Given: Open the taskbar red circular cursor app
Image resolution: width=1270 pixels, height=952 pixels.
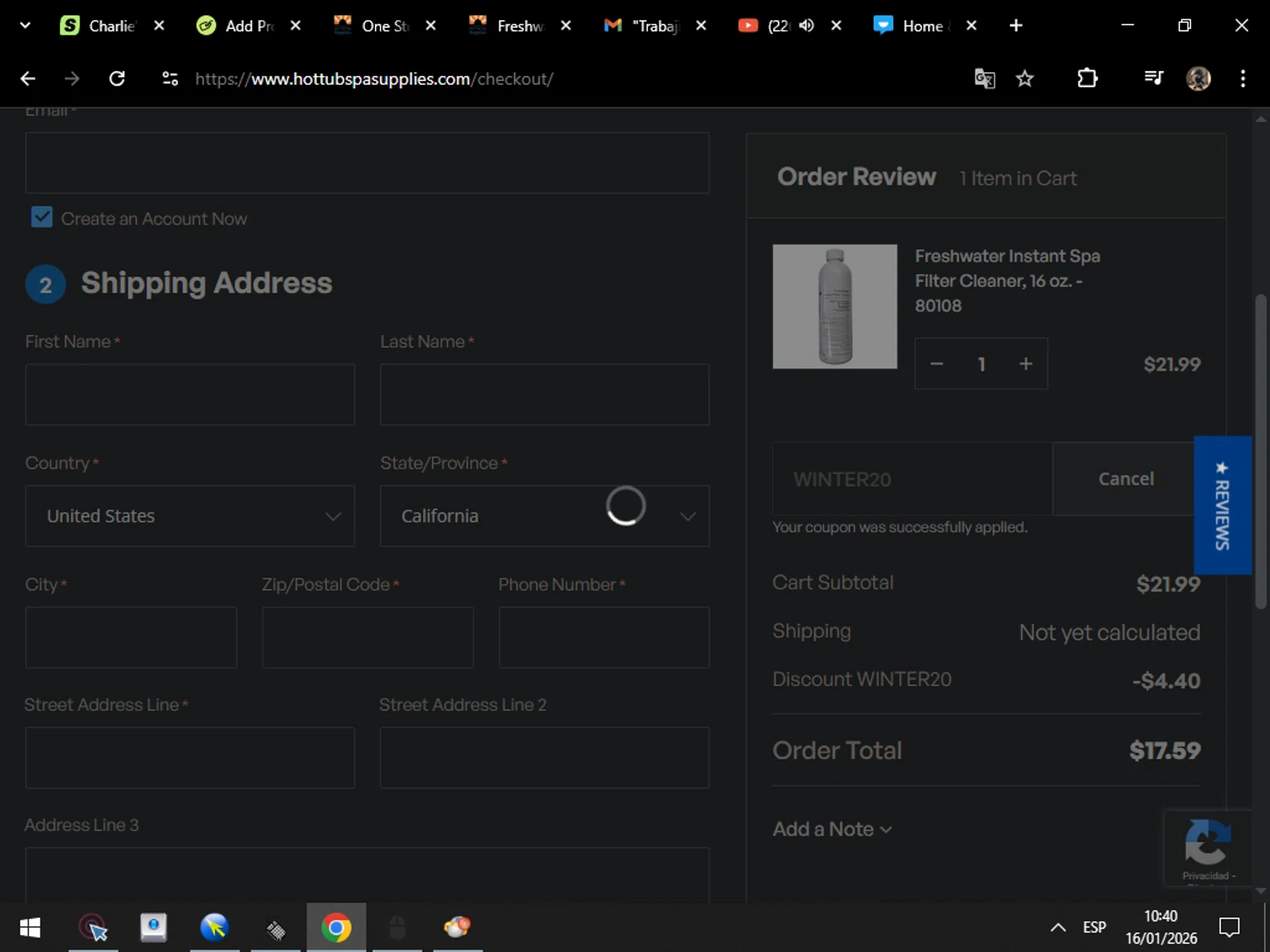Looking at the screenshot, I should (x=93, y=928).
